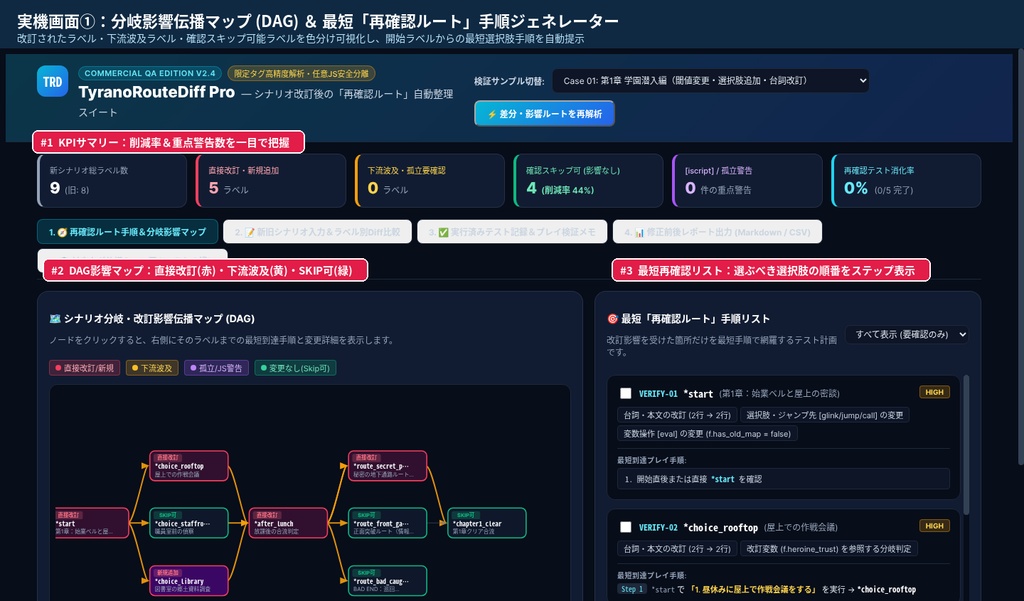Screen dimensions: 1024x601
Task: Click the target icon beside 手順リスト heading
Action: point(613,319)
